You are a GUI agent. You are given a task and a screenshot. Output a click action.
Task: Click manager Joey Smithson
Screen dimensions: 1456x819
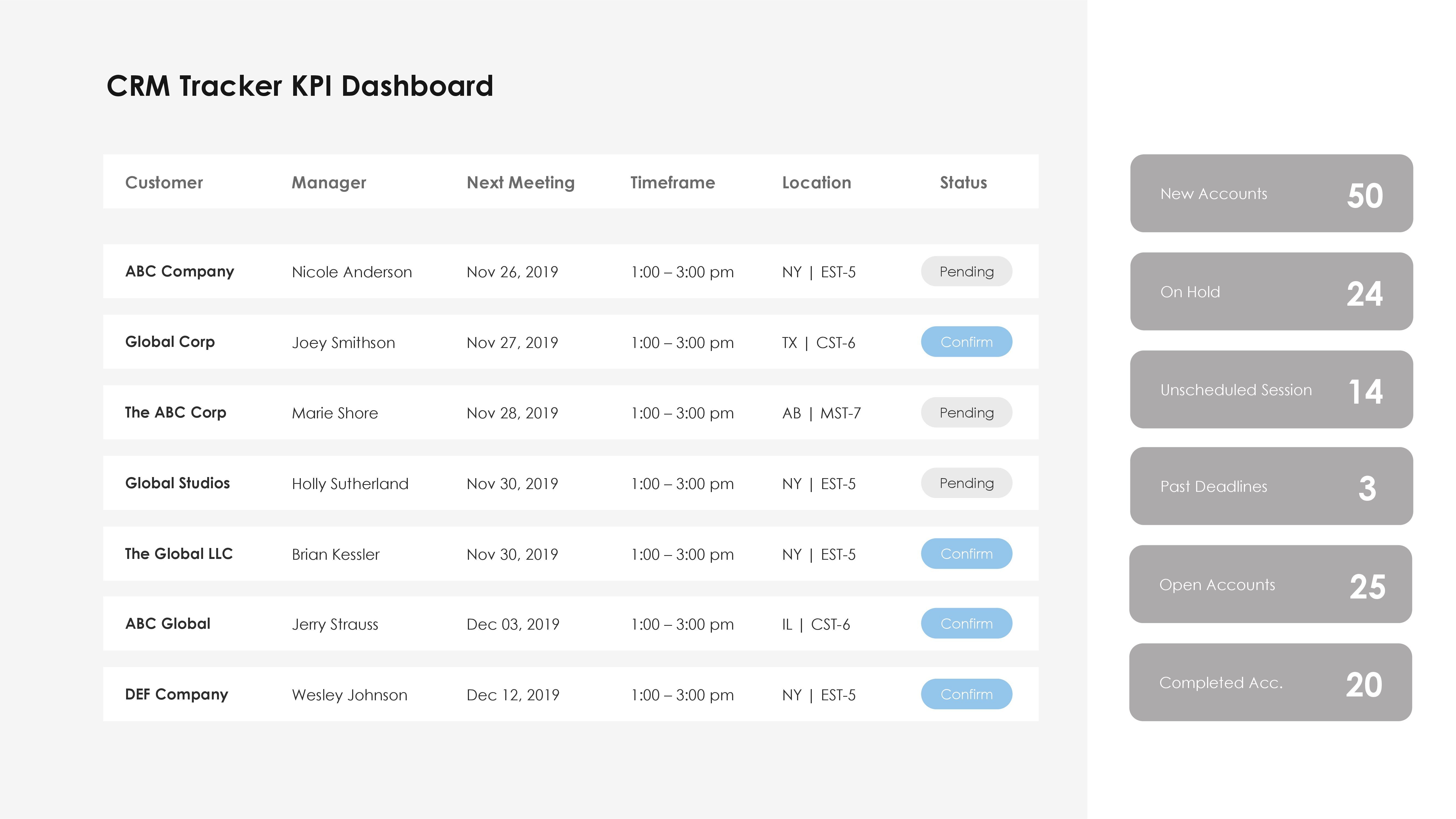tap(343, 343)
